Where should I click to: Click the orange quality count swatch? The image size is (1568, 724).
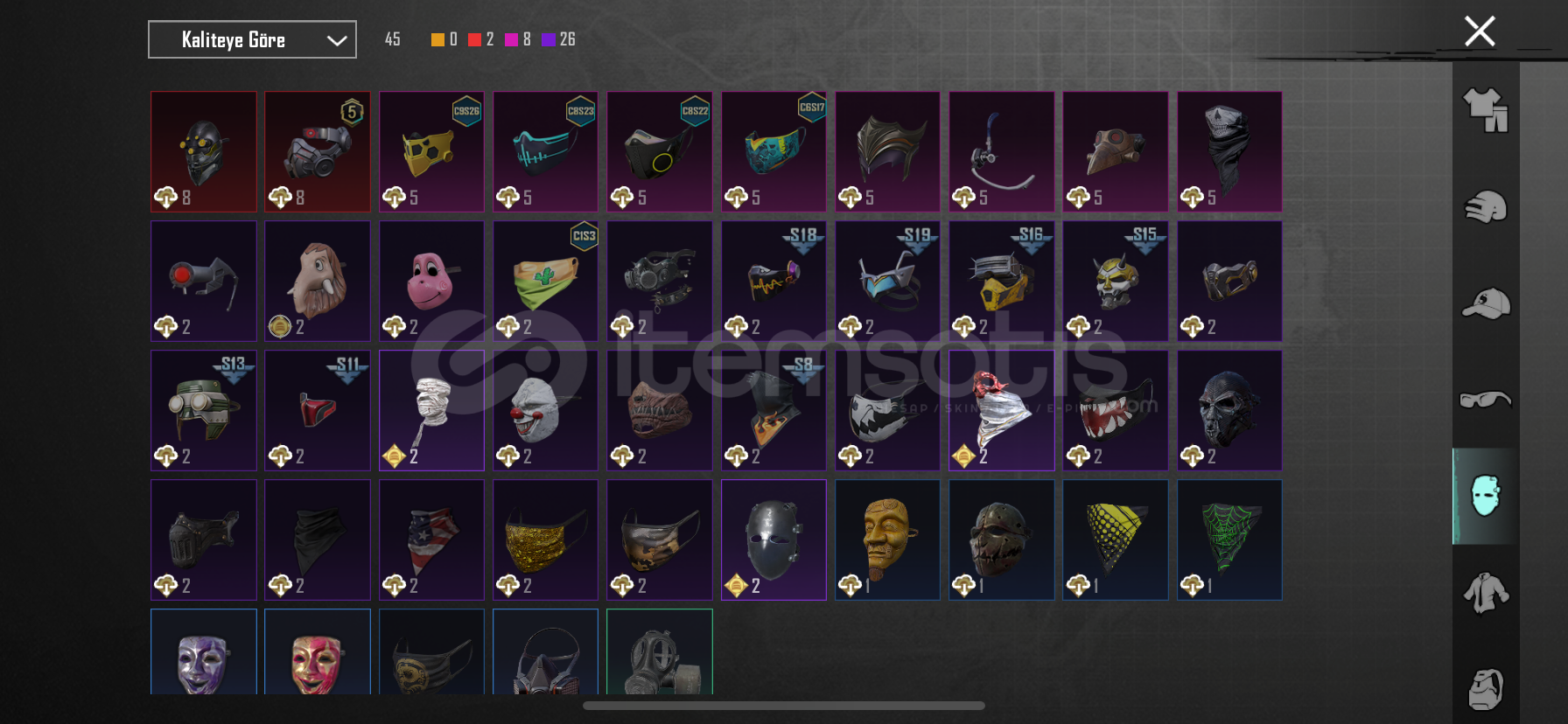(x=437, y=39)
